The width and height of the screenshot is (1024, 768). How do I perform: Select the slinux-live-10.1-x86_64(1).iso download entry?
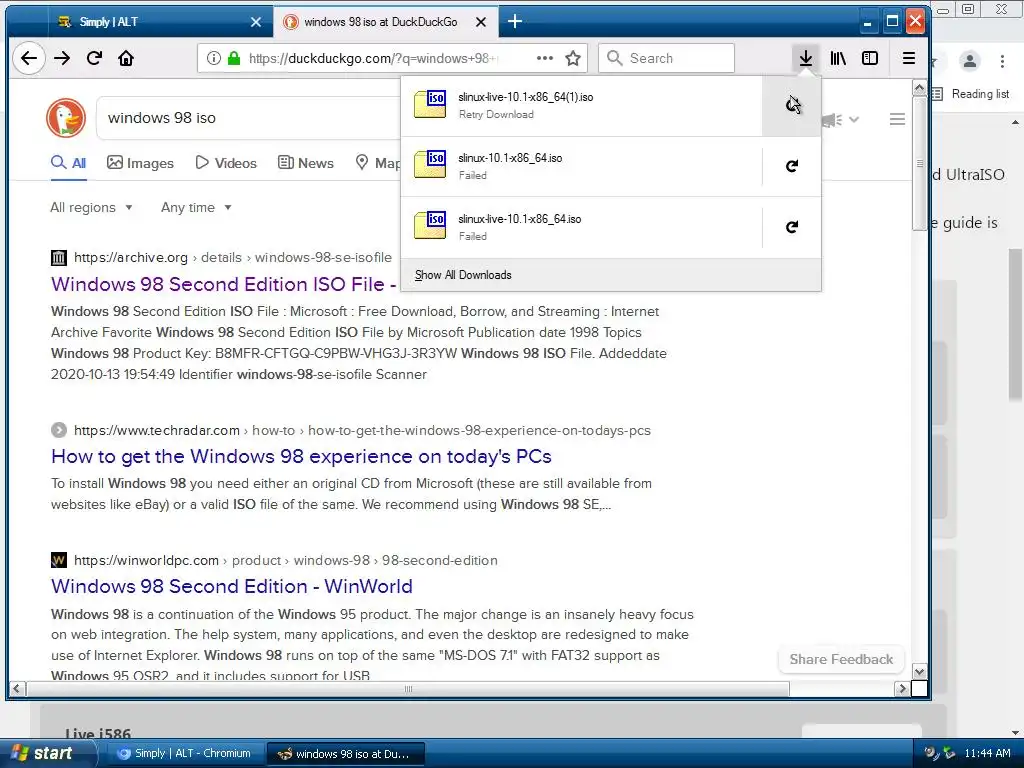tap(581, 105)
